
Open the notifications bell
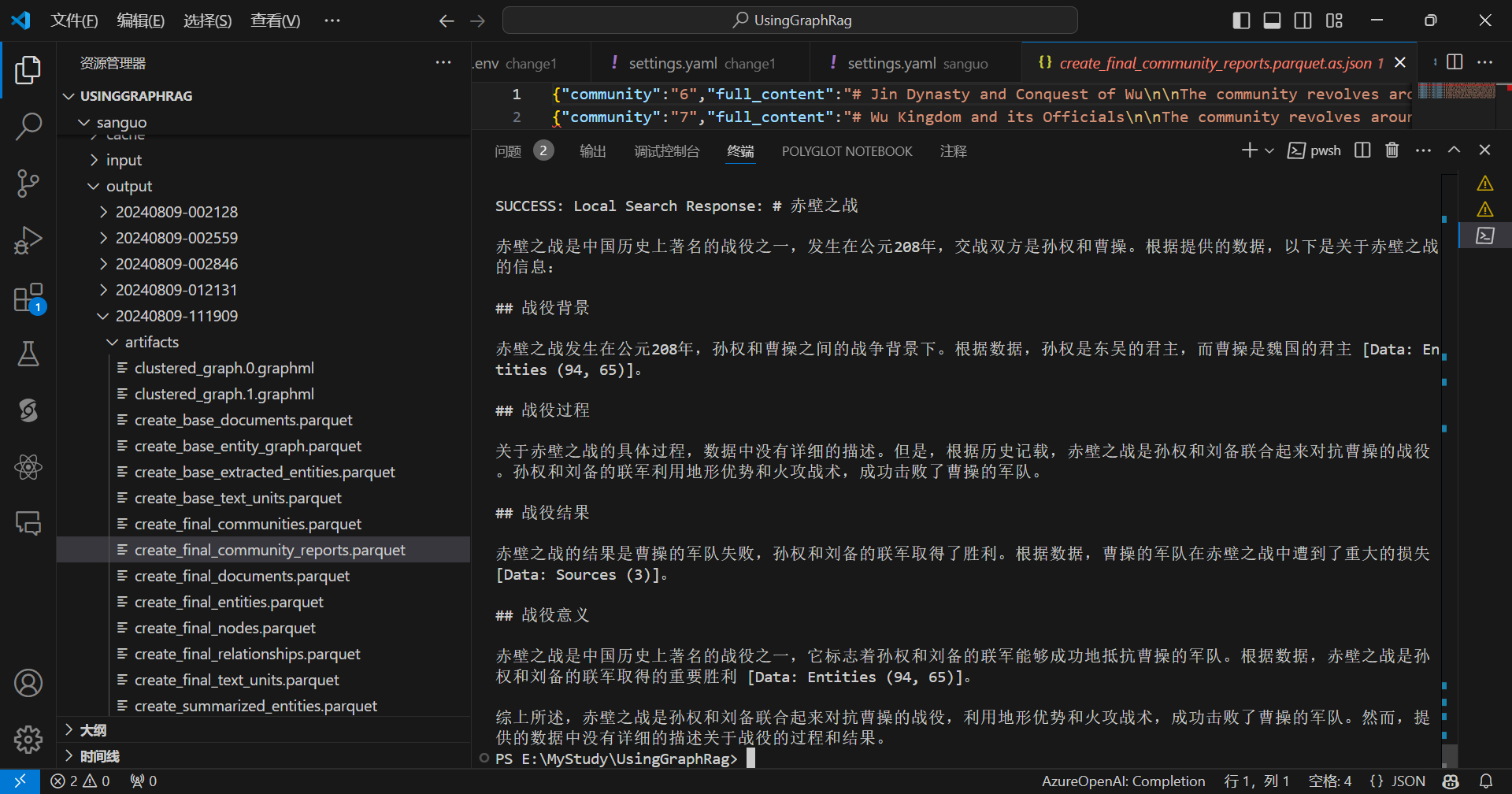1486,781
